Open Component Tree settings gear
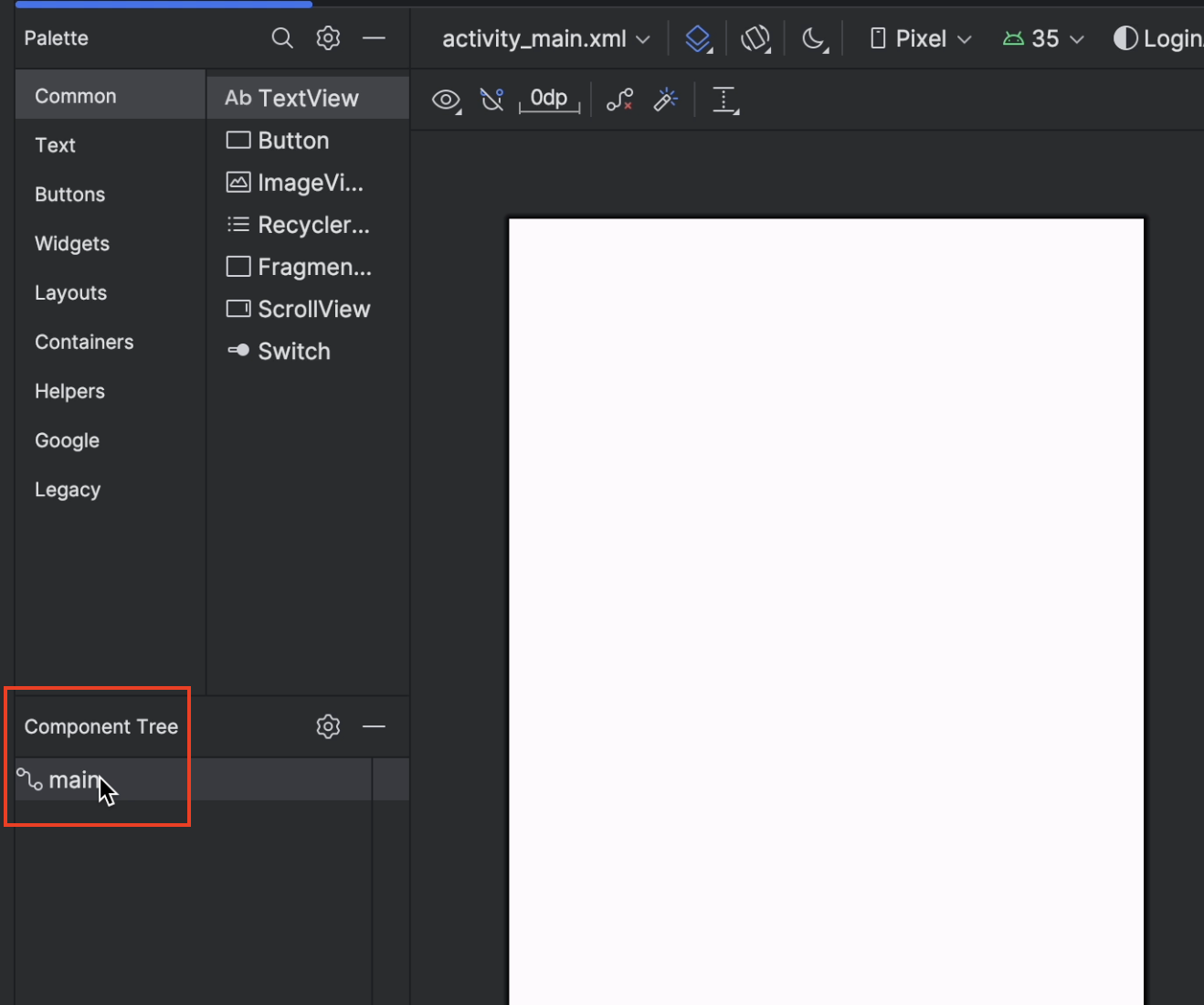Viewport: 1204px width, 1005px height. pyautogui.click(x=328, y=726)
